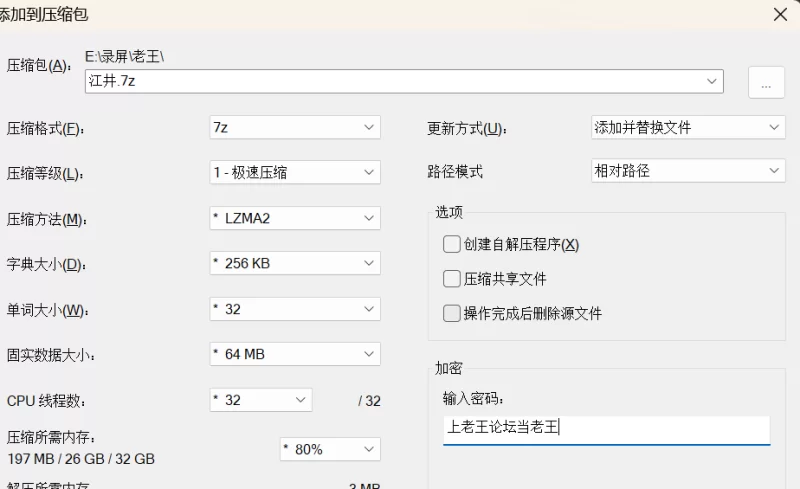Expand the 字典大小 256 KB dropdown
Image resolution: width=800 pixels, height=489 pixels.
tap(295, 263)
